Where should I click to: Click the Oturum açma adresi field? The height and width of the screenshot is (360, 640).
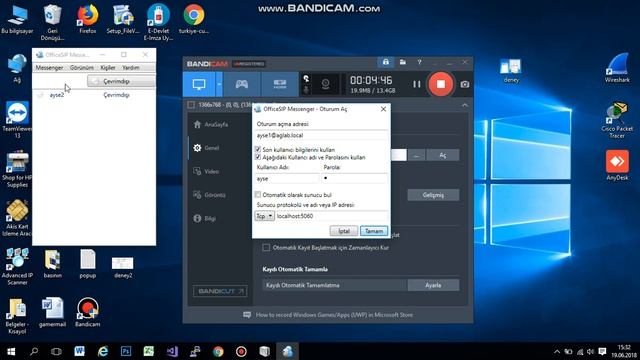click(321, 135)
